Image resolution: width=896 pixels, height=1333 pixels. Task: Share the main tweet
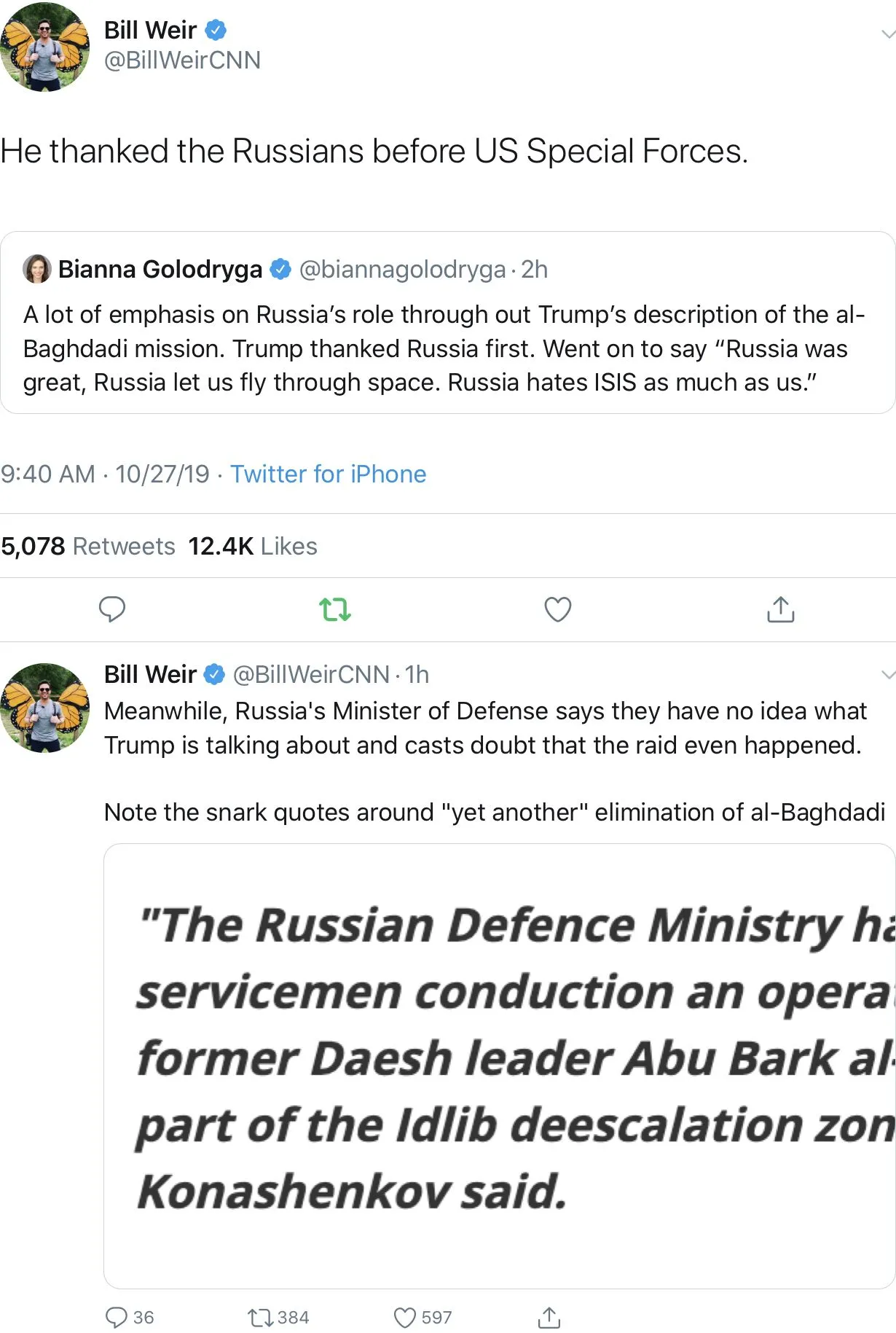pyautogui.click(x=780, y=609)
